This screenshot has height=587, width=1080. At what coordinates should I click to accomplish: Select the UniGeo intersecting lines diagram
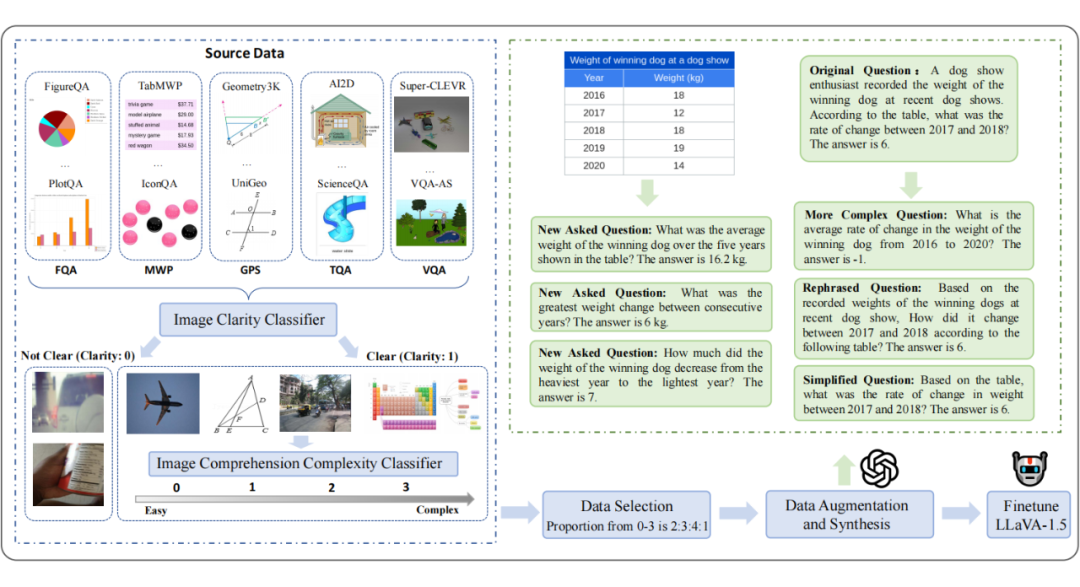252,221
